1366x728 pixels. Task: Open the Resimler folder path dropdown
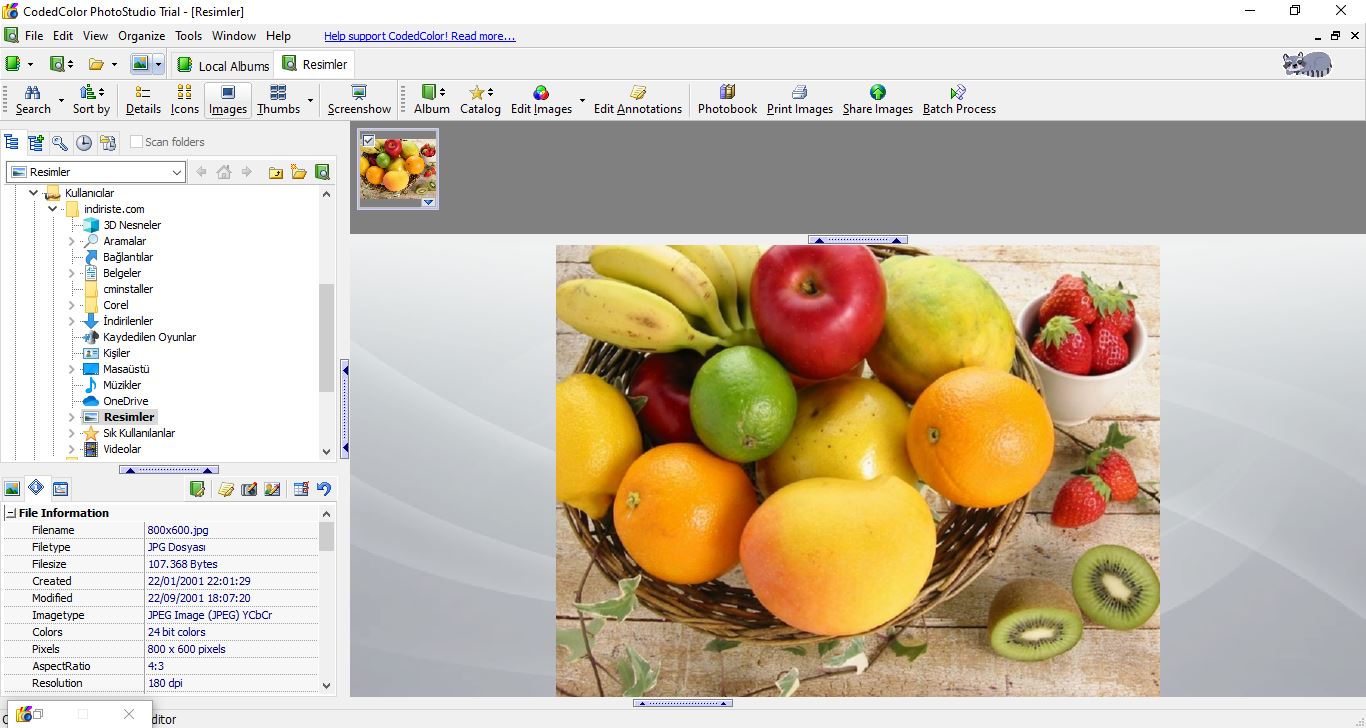coord(177,172)
